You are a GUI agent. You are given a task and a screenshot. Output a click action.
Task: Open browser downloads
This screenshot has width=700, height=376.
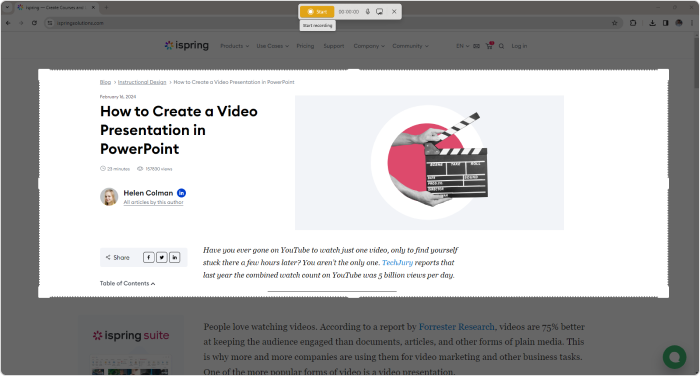tap(652, 23)
